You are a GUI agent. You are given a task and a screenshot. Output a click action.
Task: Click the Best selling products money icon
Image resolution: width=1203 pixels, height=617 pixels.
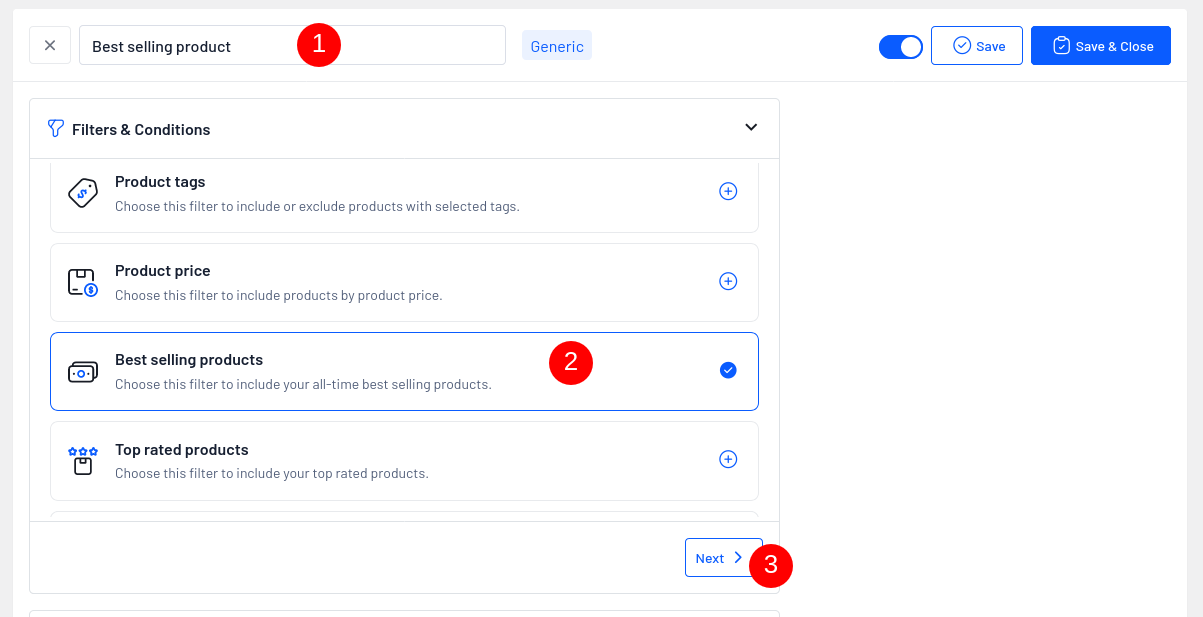(82, 372)
